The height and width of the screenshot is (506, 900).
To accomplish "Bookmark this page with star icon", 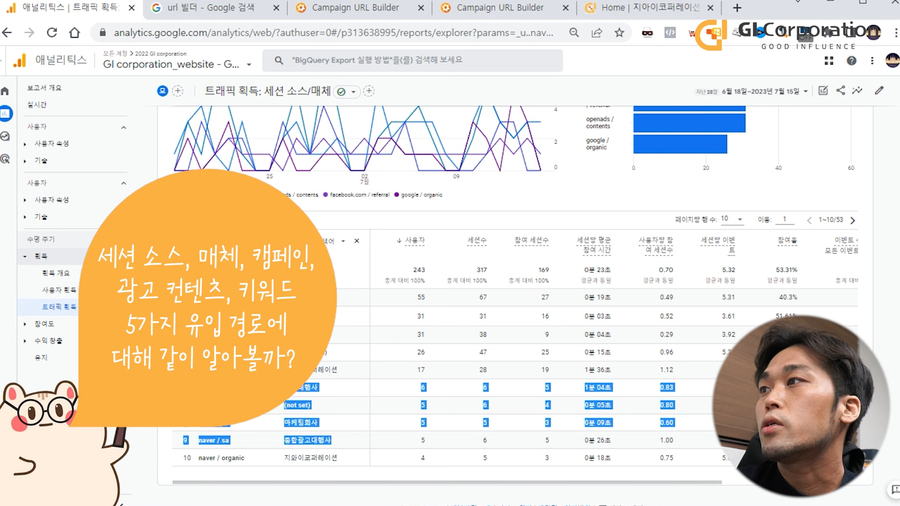I will [619, 33].
